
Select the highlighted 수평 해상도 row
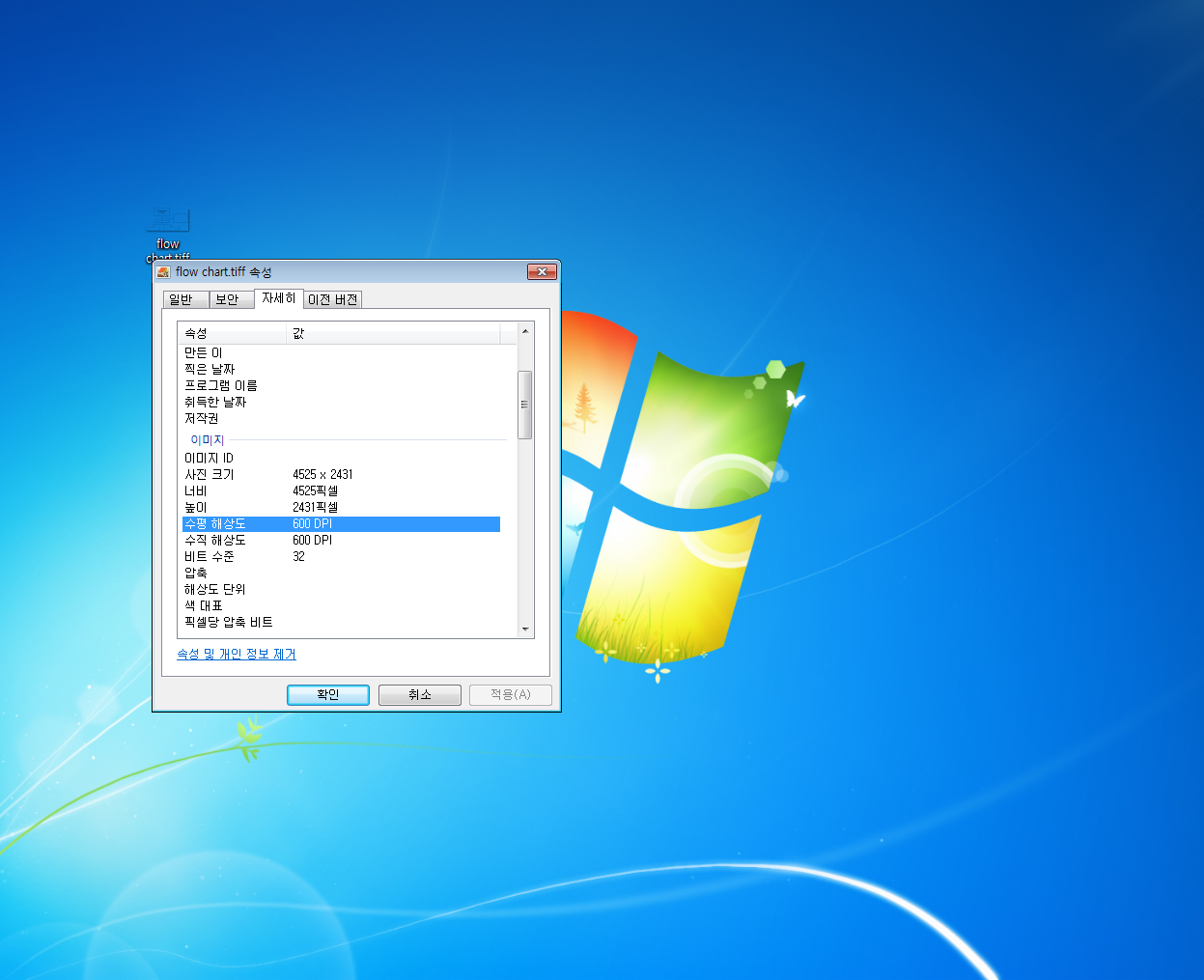tap(341, 524)
